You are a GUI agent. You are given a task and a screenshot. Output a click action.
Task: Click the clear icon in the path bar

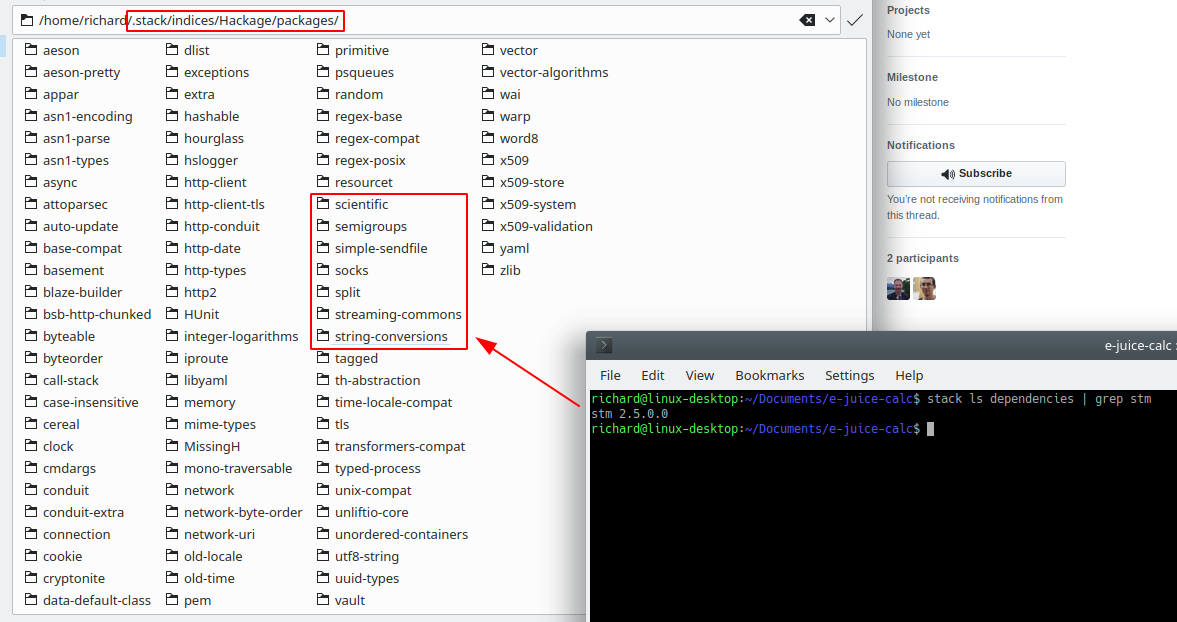[808, 18]
